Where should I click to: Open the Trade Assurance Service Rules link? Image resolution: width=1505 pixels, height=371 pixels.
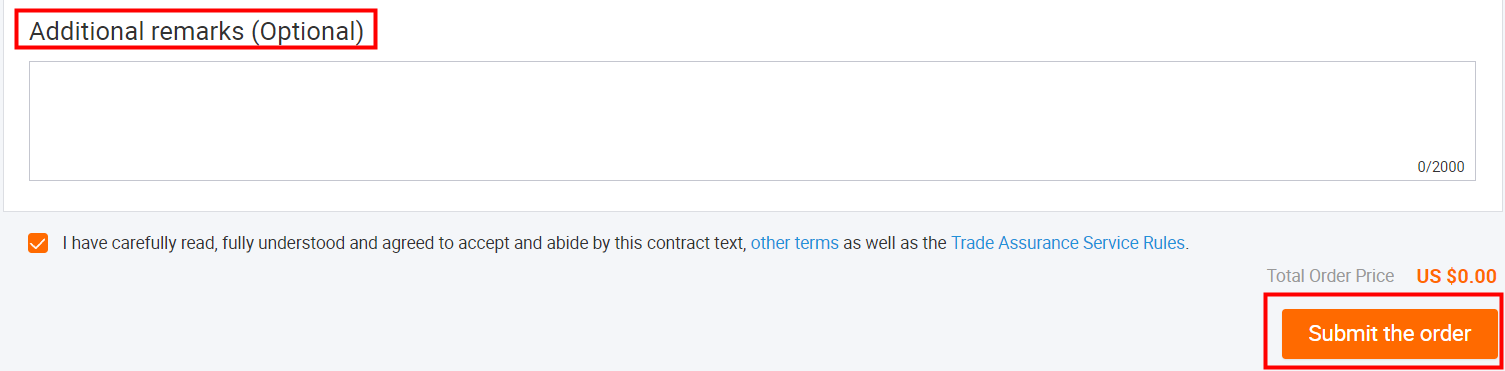pos(1070,243)
